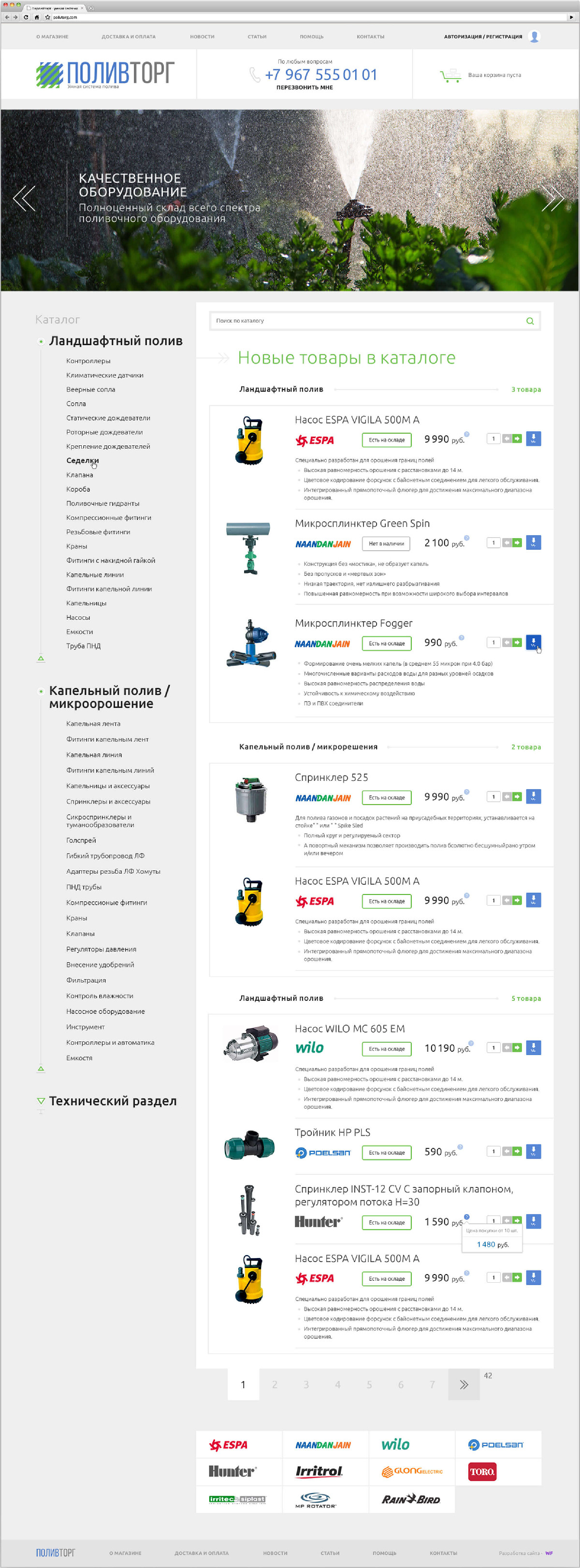Add Микросплинктер Green Spin to cart
This screenshot has width=580, height=1568.
(x=533, y=542)
